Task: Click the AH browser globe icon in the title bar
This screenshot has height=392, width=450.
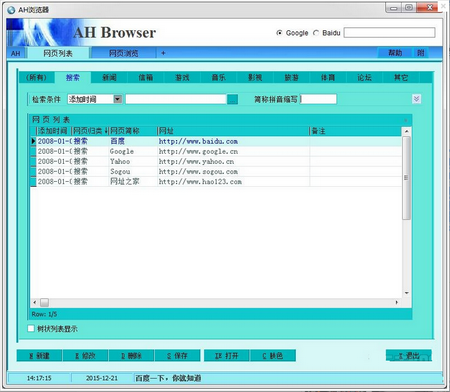Action: click(11, 10)
